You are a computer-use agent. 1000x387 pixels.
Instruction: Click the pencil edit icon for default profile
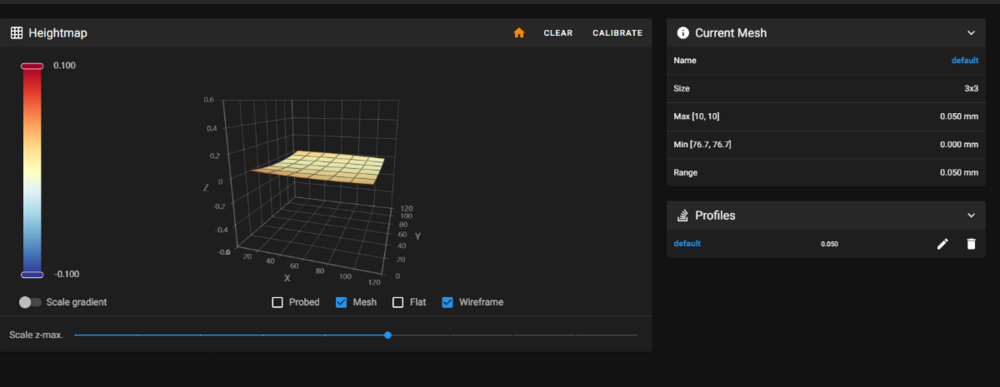[943, 244]
